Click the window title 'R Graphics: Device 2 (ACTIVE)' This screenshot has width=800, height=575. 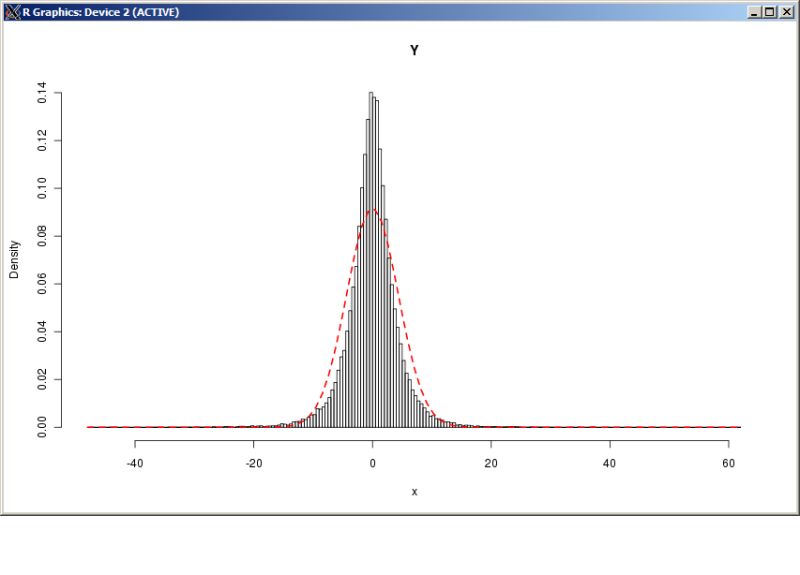pos(101,12)
